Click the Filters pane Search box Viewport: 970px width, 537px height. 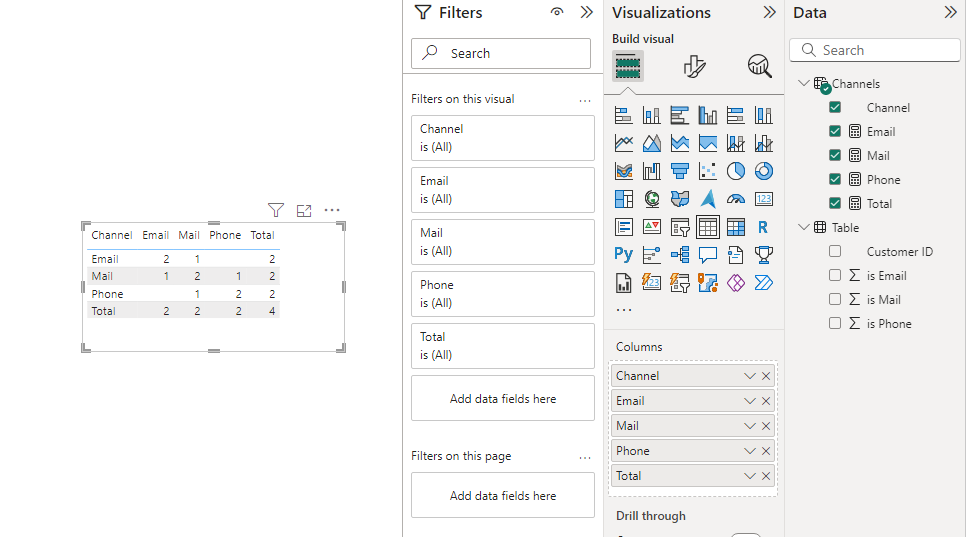501,53
